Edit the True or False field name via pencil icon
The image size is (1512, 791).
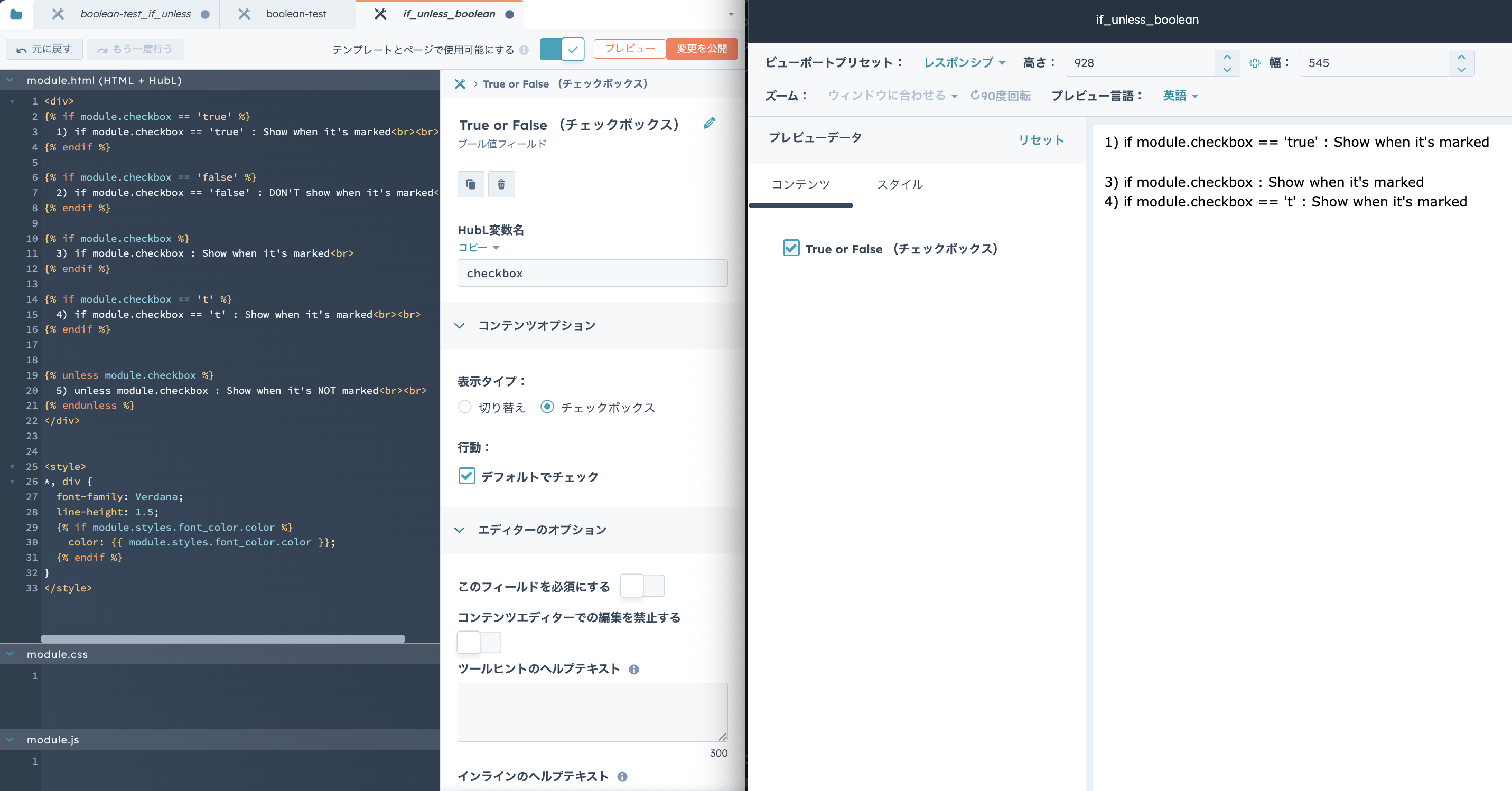point(709,123)
